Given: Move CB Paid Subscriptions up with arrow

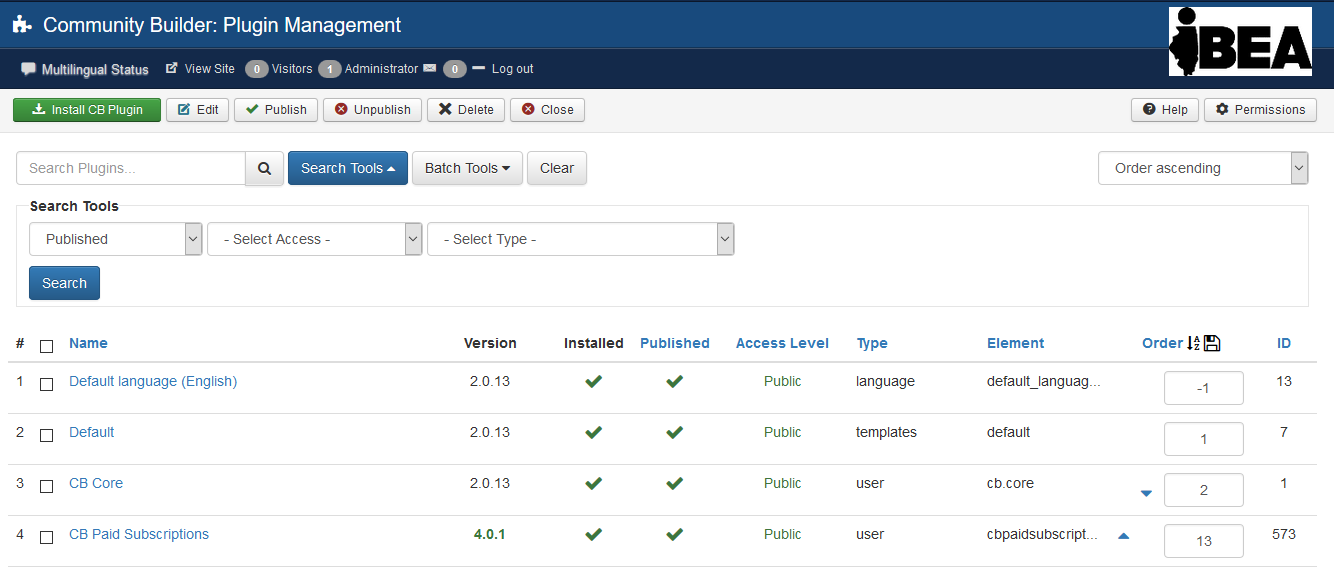Looking at the screenshot, I should [1123, 536].
